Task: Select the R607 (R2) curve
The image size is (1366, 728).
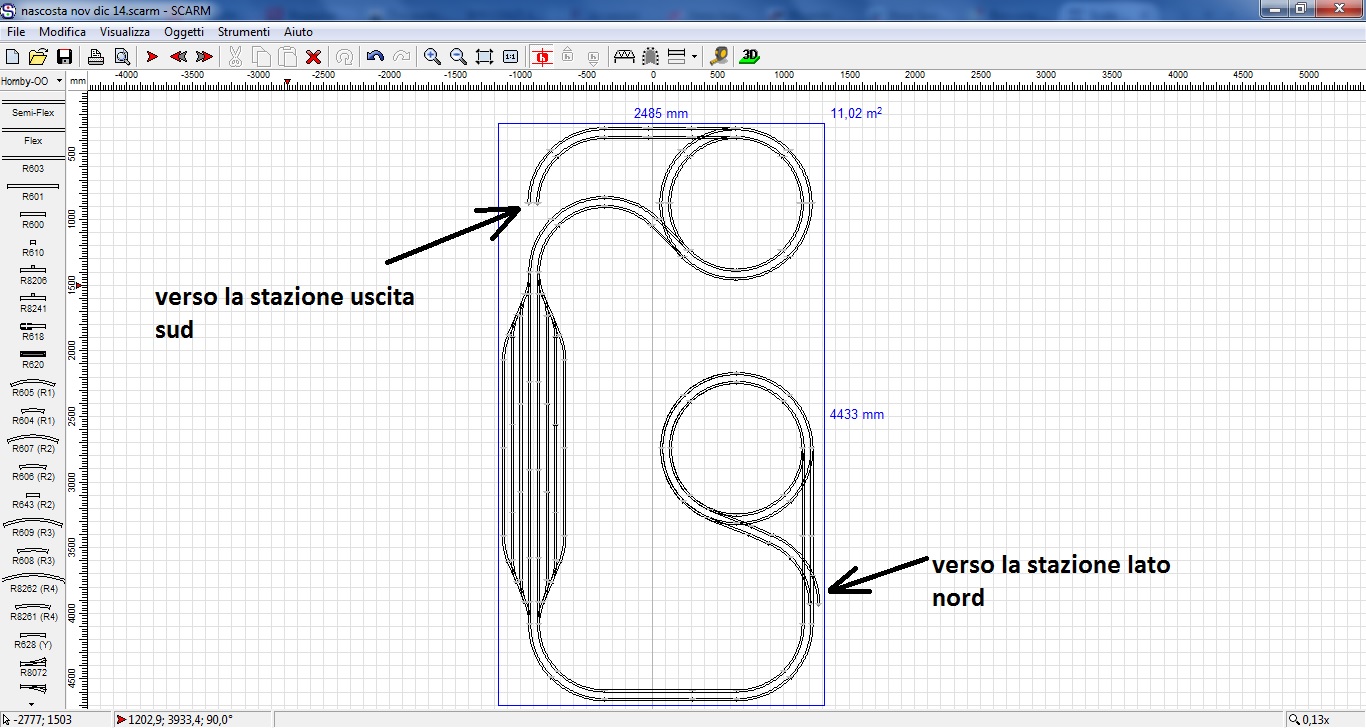Action: pos(33,445)
